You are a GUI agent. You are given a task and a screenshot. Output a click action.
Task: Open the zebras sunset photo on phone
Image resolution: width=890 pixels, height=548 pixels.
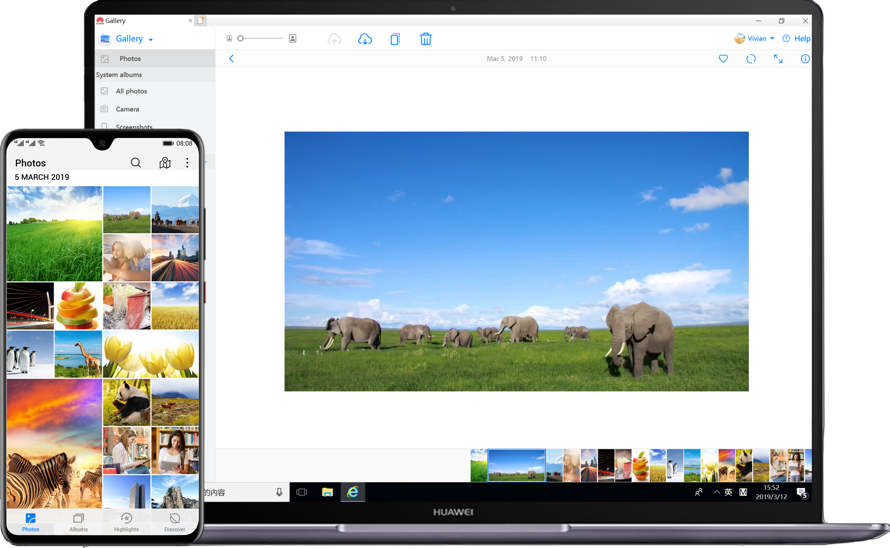[x=54, y=444]
